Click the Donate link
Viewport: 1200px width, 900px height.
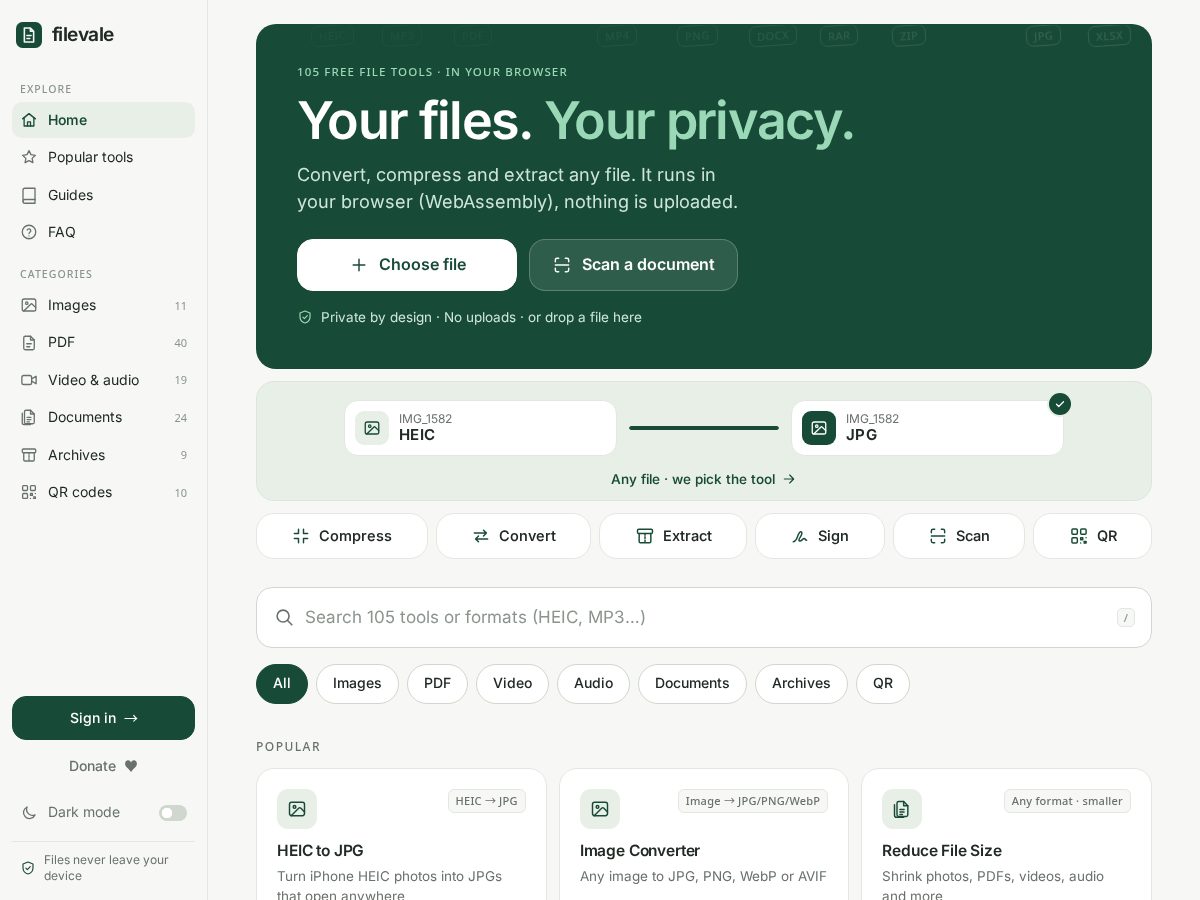click(x=103, y=766)
